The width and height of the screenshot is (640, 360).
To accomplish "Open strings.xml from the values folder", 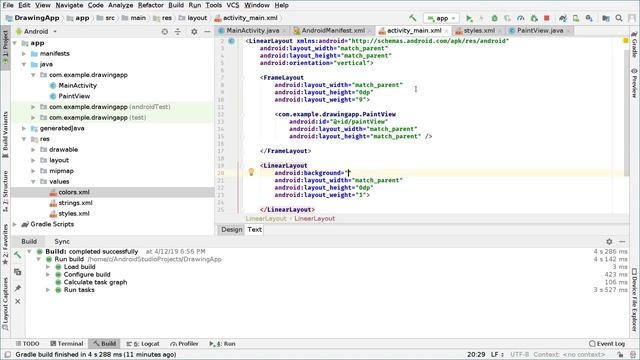I will point(75,203).
